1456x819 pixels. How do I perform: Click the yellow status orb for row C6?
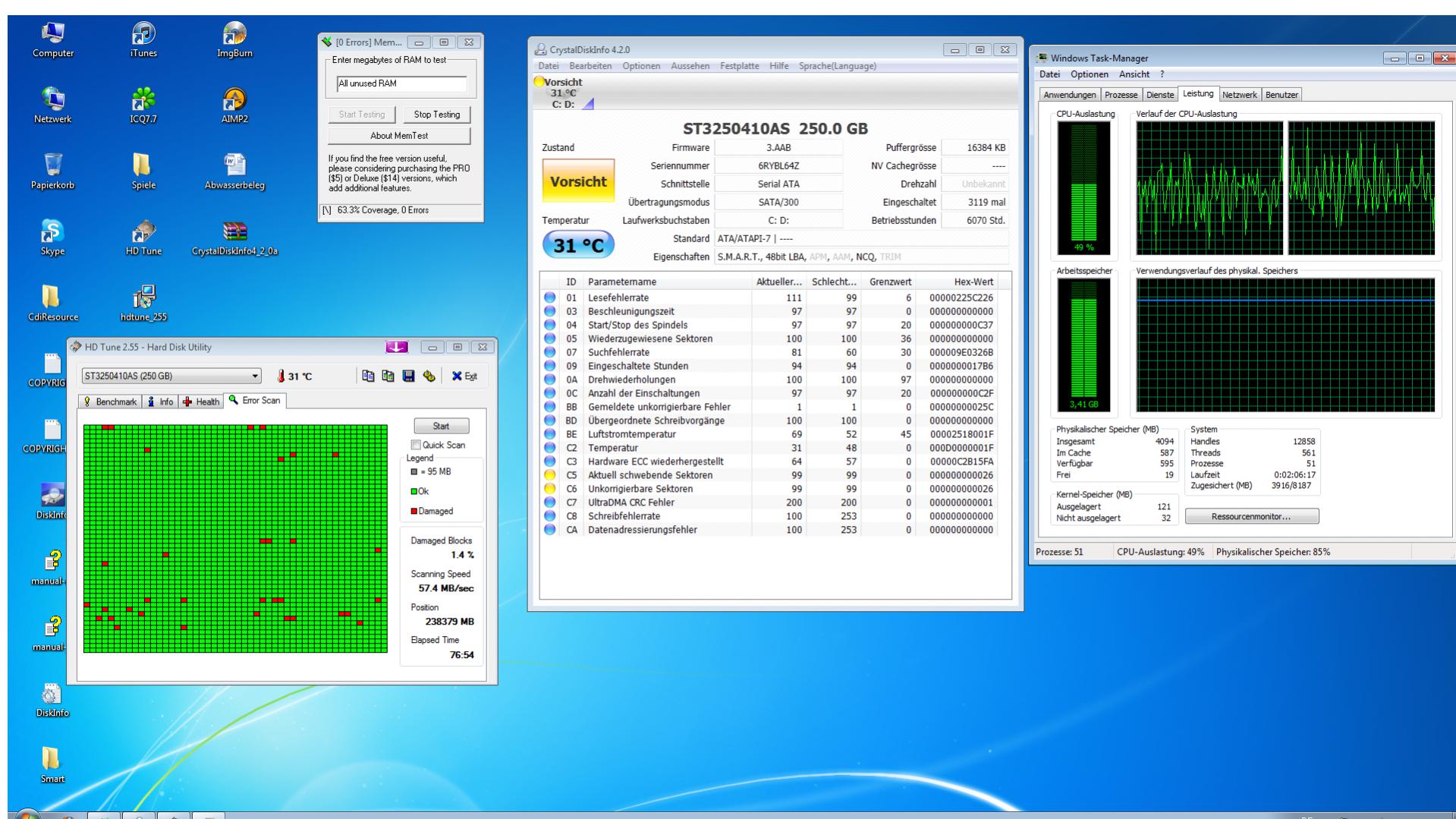(x=550, y=489)
